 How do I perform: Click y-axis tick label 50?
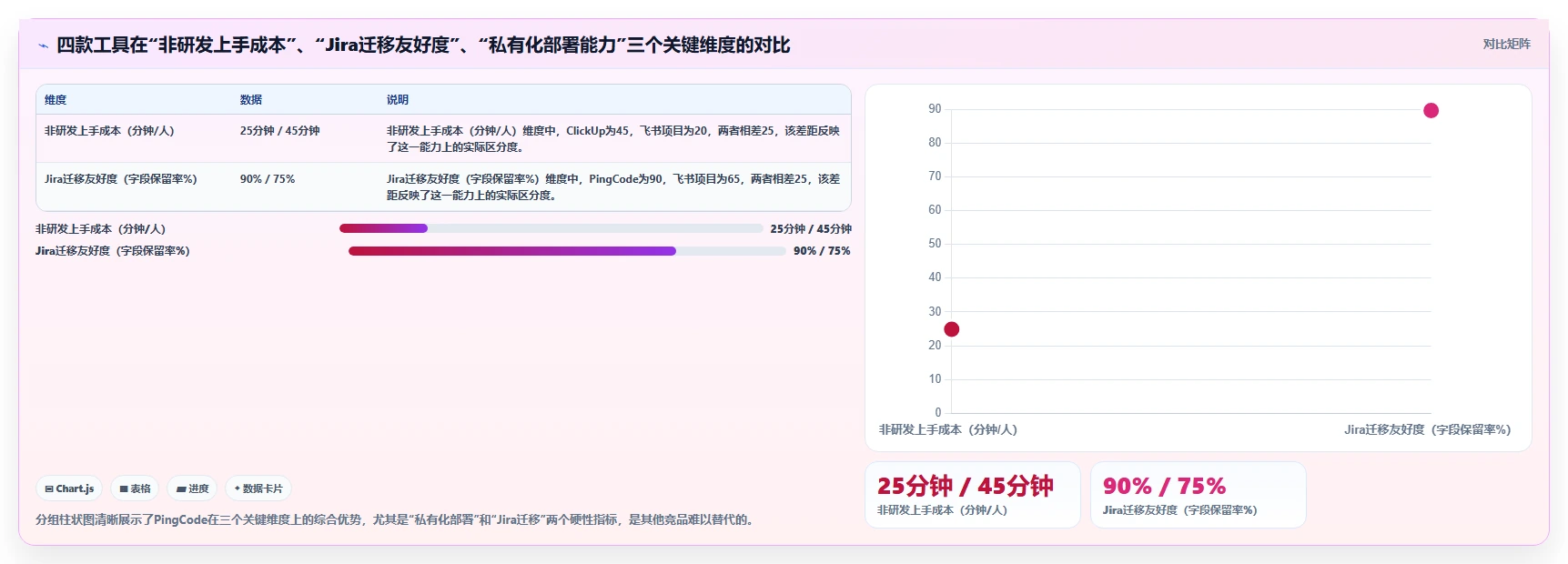[935, 243]
